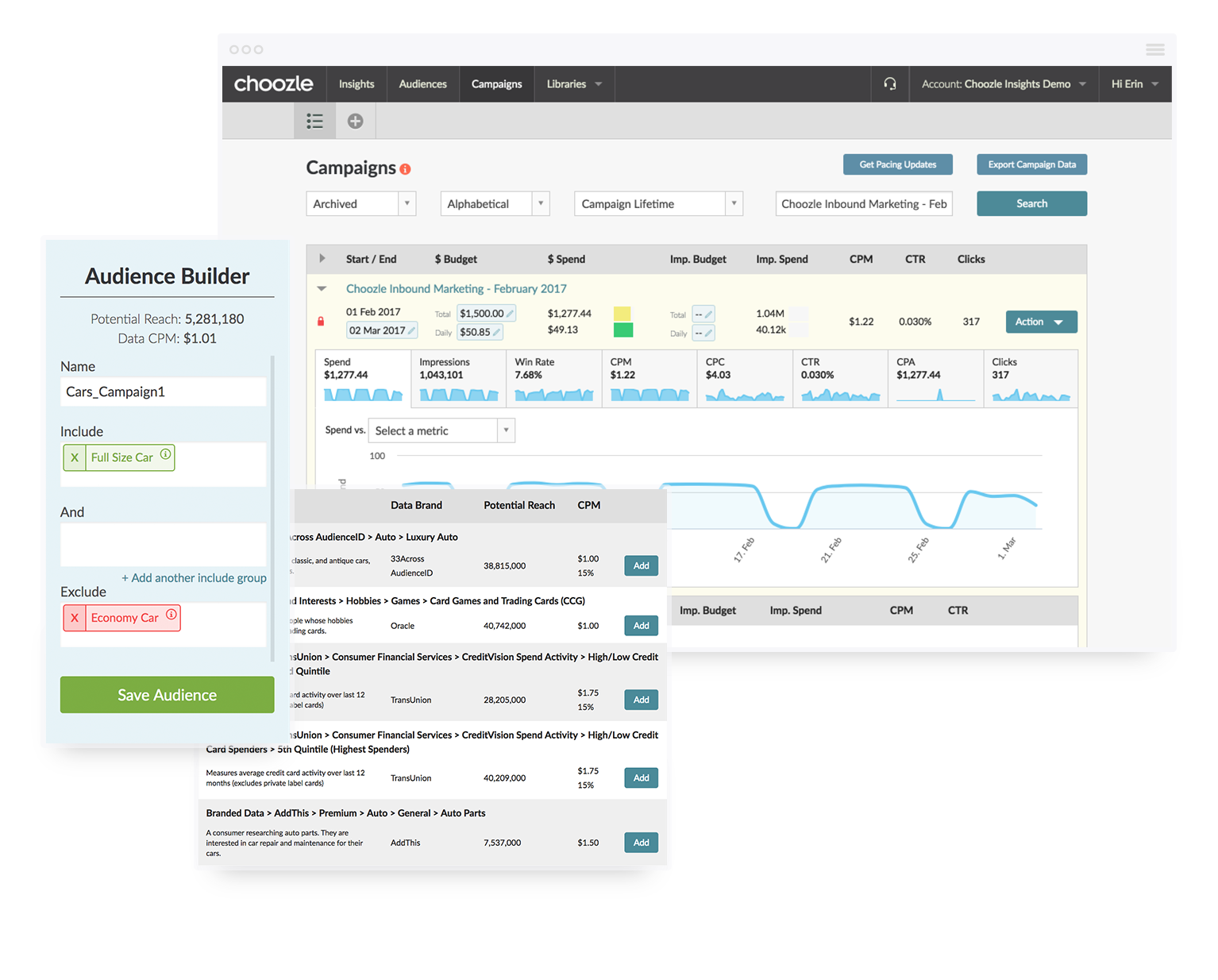Open the Account Choozle Insights Demo dropdown
The height and width of the screenshot is (980, 1218).
(x=1004, y=84)
